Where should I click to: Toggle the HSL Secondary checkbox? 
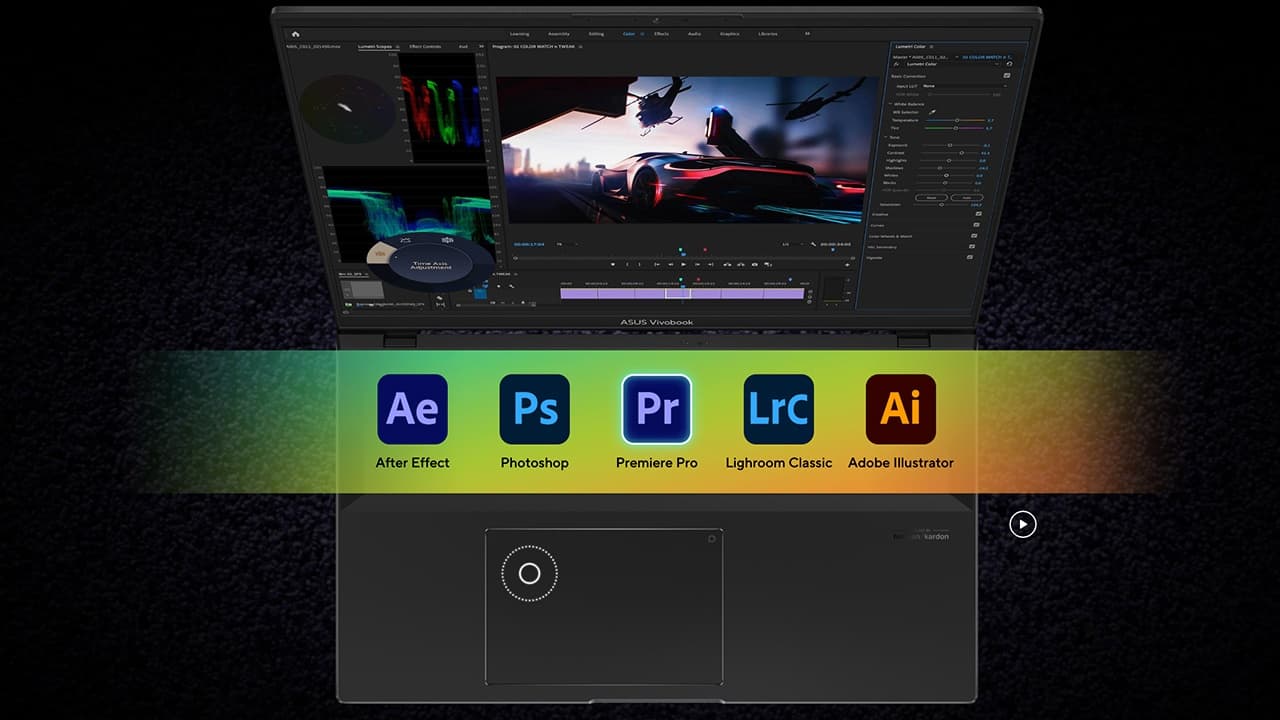point(972,246)
